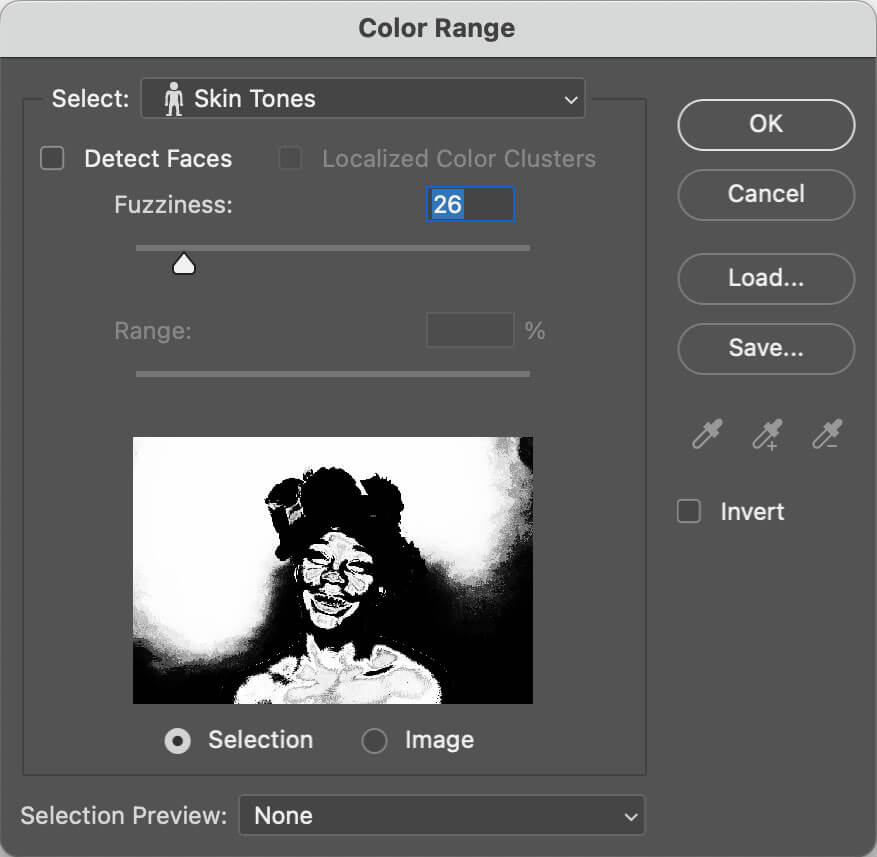Click the Save... button
The width and height of the screenshot is (877, 857).
pos(766,349)
